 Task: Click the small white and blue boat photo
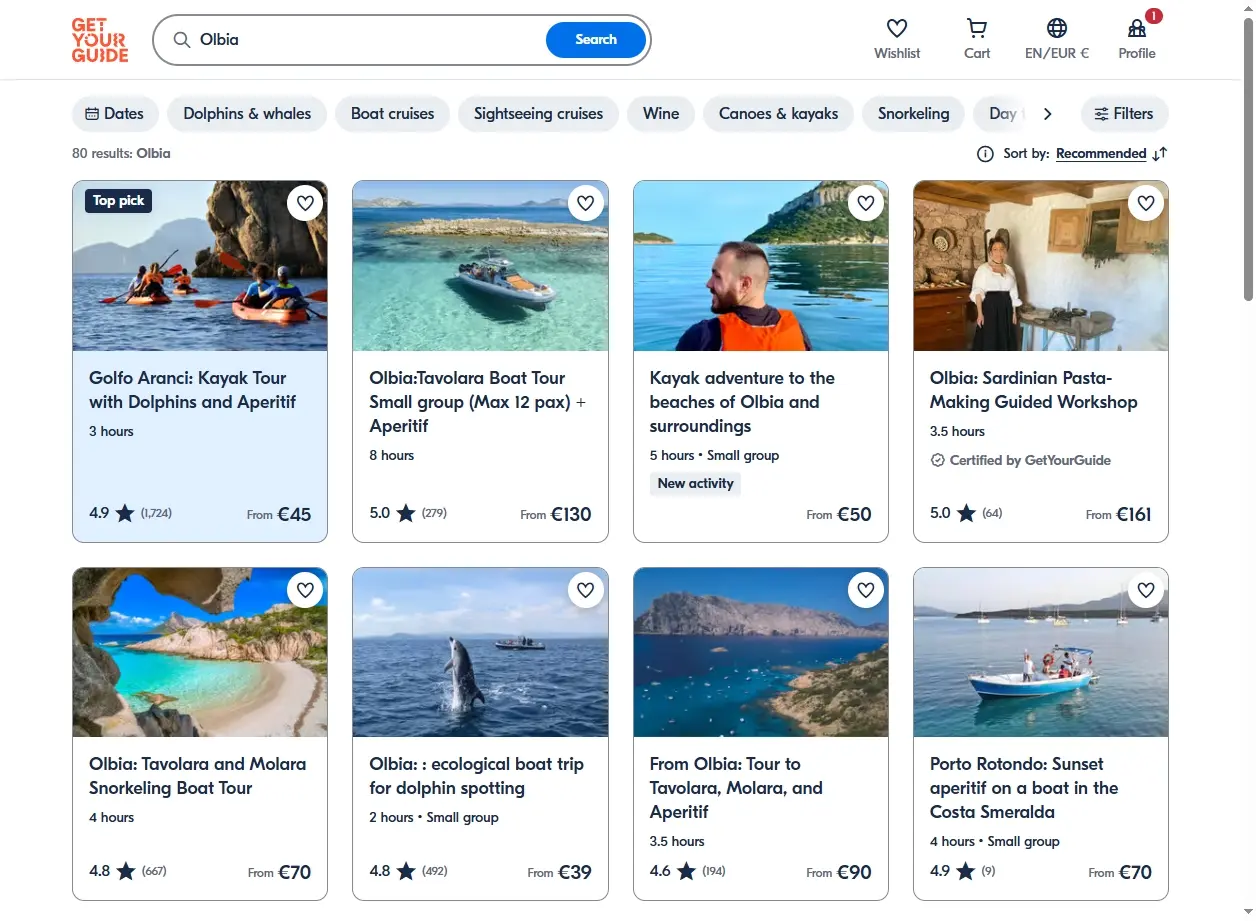tap(1041, 652)
